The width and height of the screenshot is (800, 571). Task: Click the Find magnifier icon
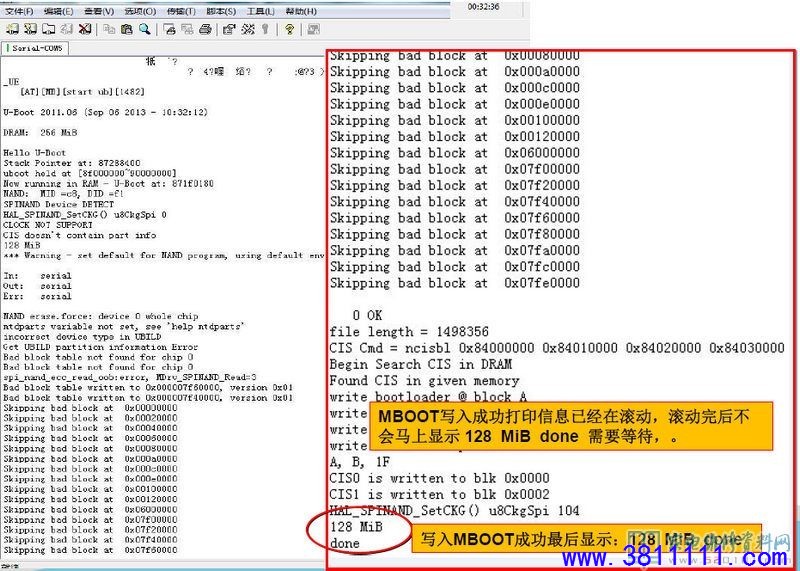pyautogui.click(x=144, y=29)
